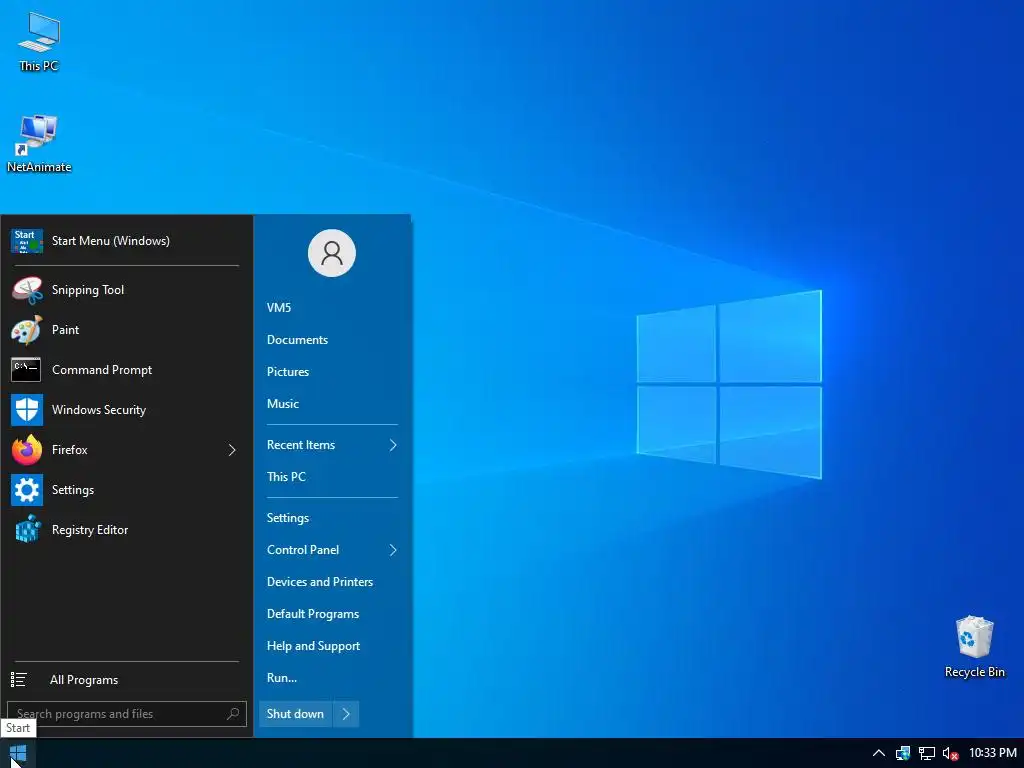Select the NetAnimate desktop shortcut
This screenshot has height=768, width=1024.
(39, 144)
